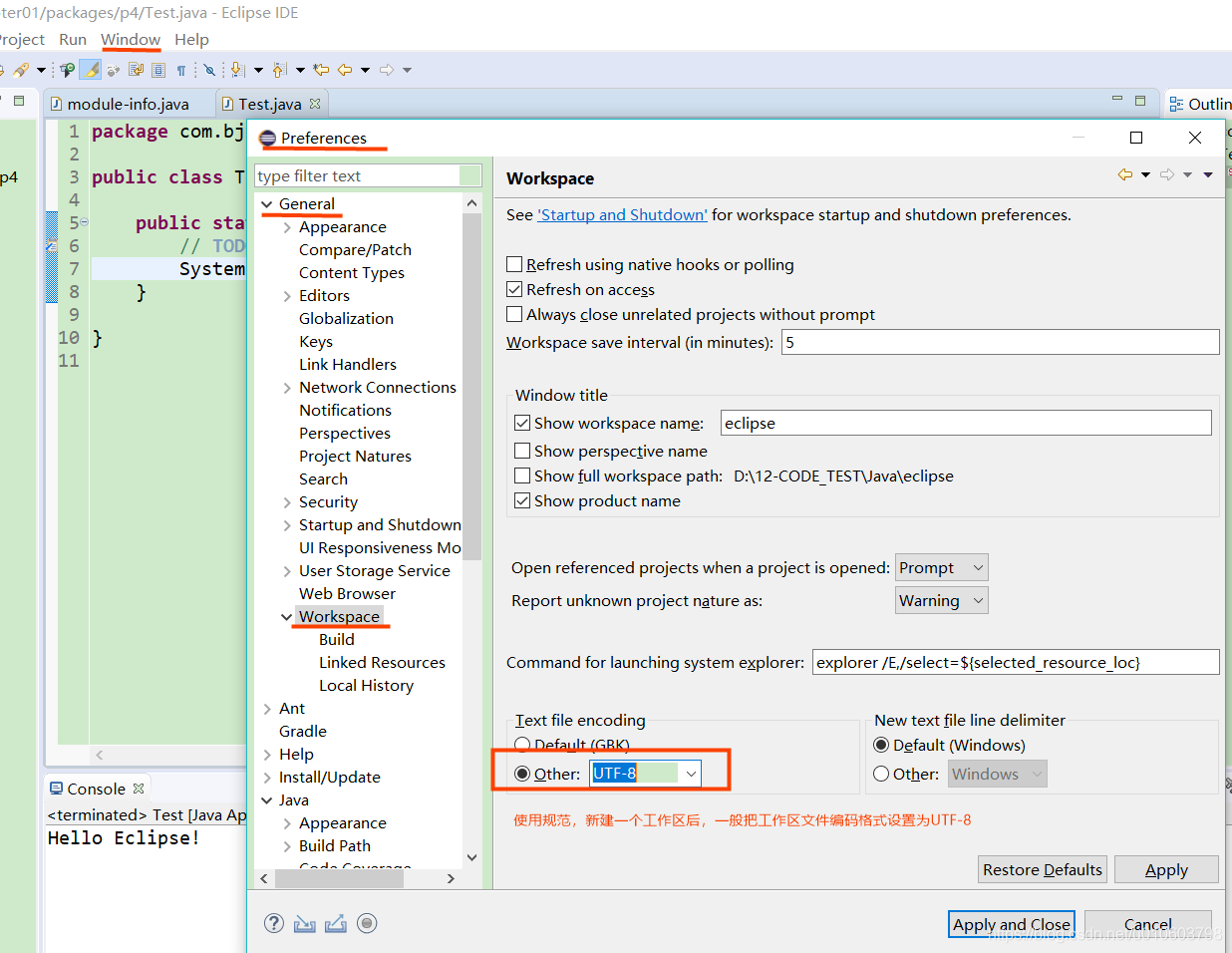Enable Refresh using native hooks or polling
The width and height of the screenshot is (1232, 953).
point(514,264)
